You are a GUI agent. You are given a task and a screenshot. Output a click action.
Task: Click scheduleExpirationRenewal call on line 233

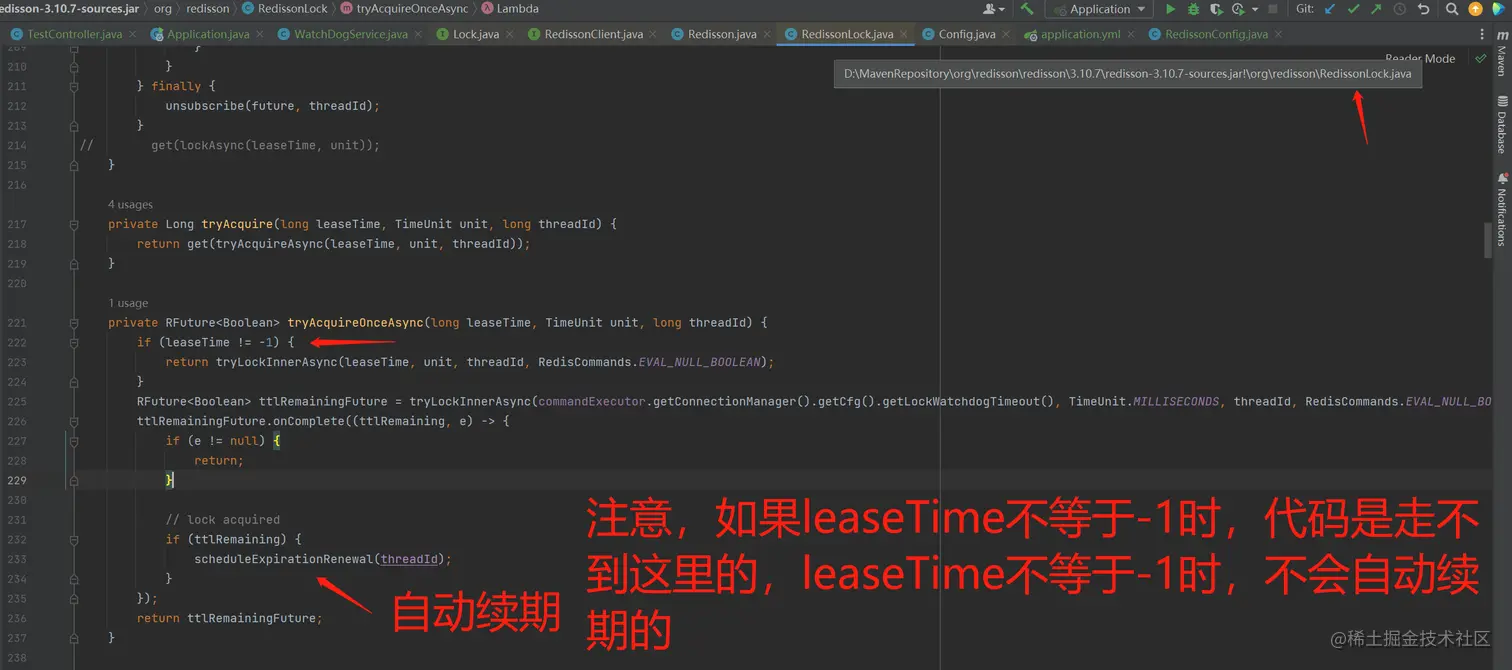pos(283,559)
